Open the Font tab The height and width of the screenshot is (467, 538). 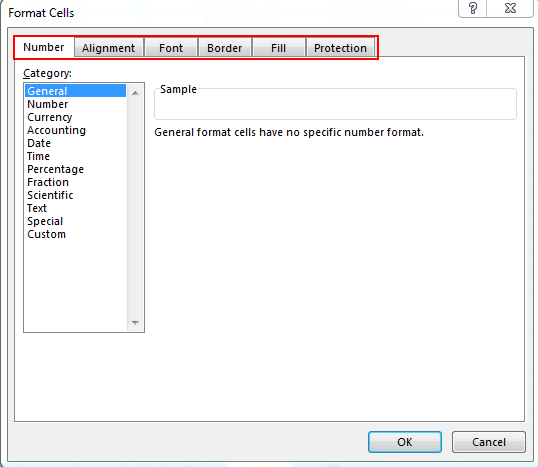coord(171,48)
